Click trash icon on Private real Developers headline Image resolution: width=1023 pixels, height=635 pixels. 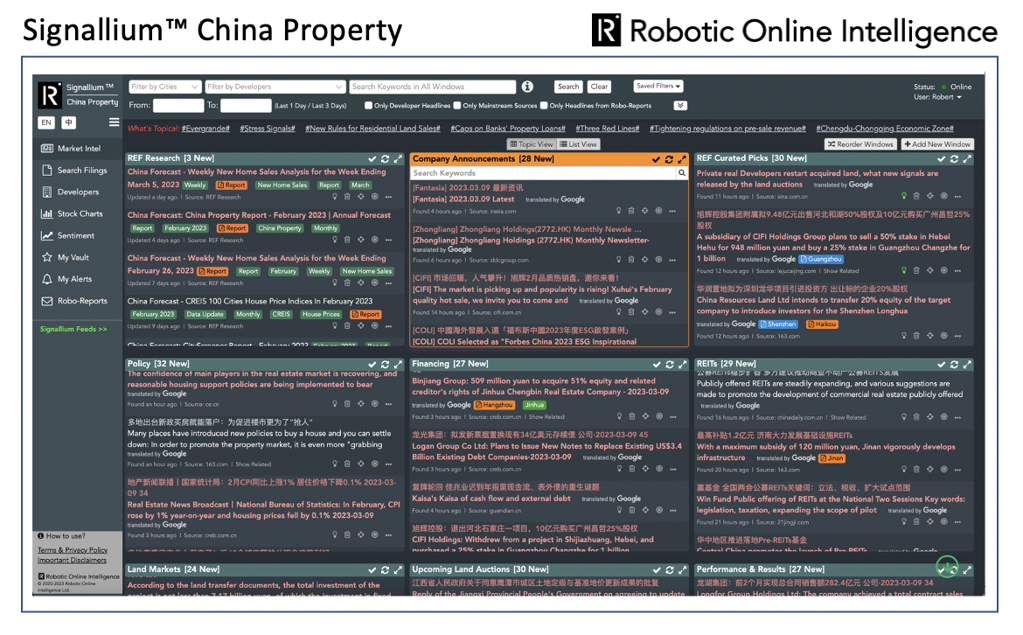[x=917, y=196]
